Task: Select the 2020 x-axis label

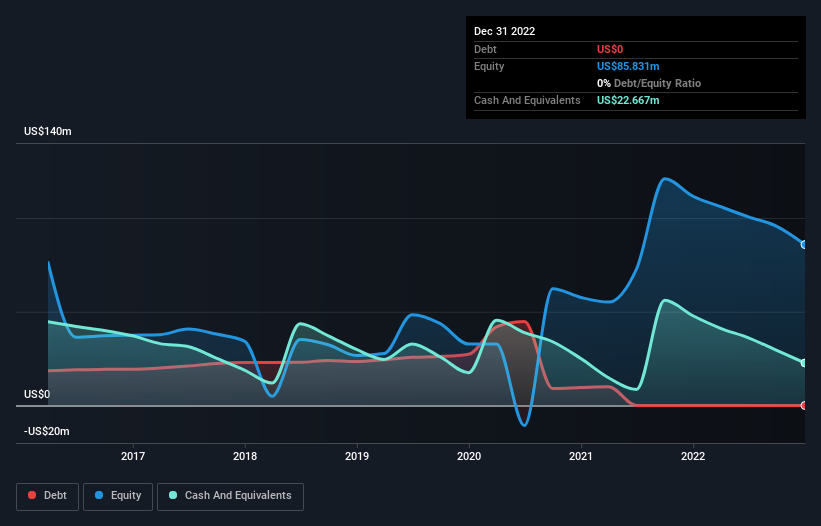Action: pos(469,456)
